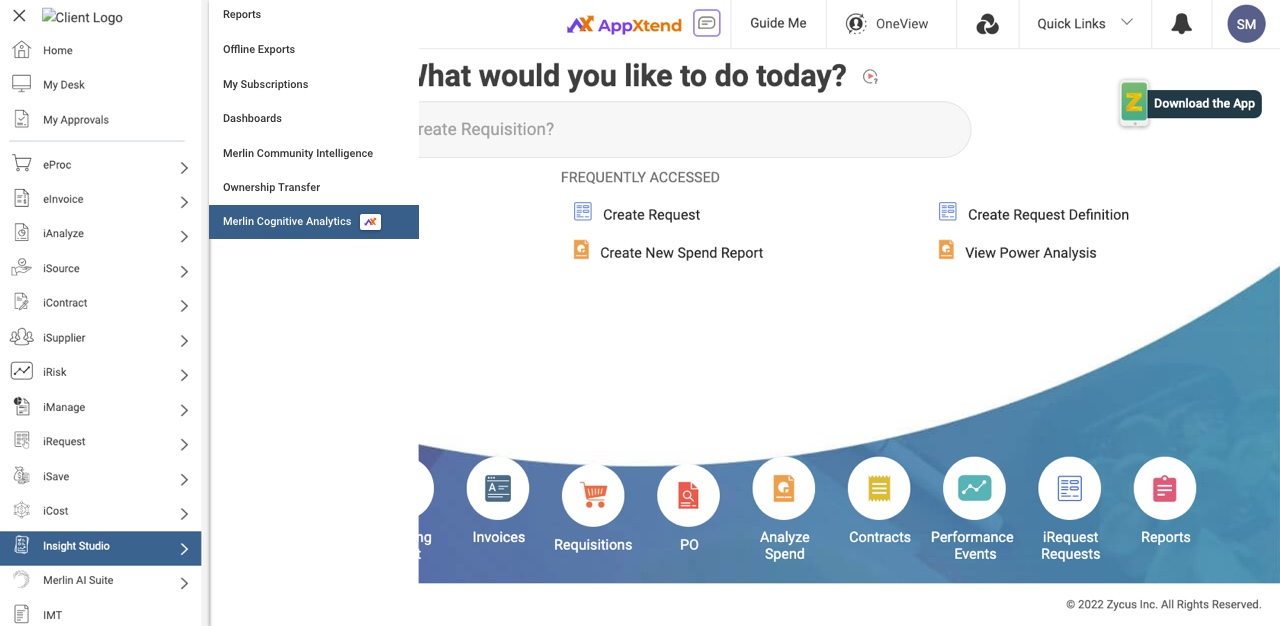Click the Analyze Spend icon
Screen dimensions: 1280x626
784,489
